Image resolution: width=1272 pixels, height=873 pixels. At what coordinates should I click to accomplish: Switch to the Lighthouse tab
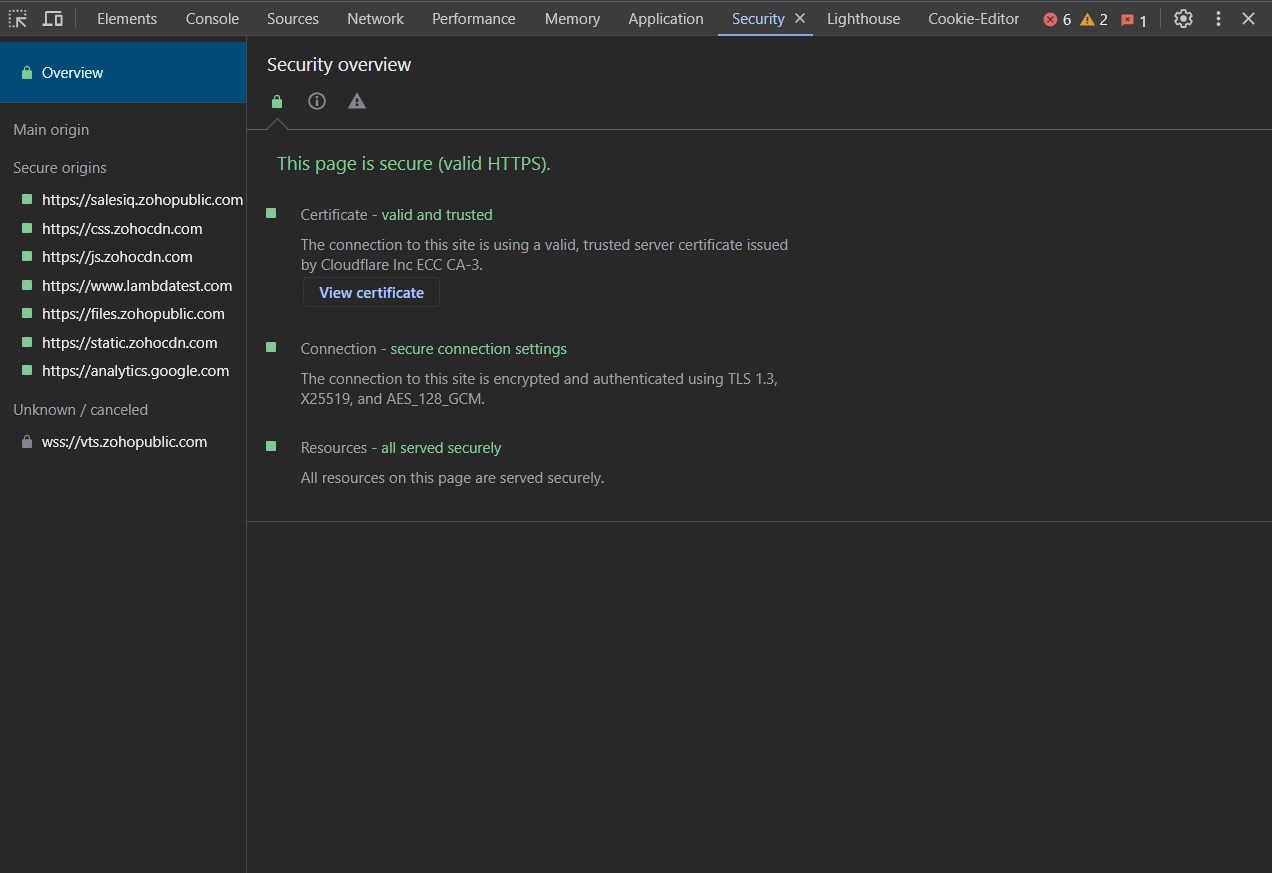click(863, 19)
